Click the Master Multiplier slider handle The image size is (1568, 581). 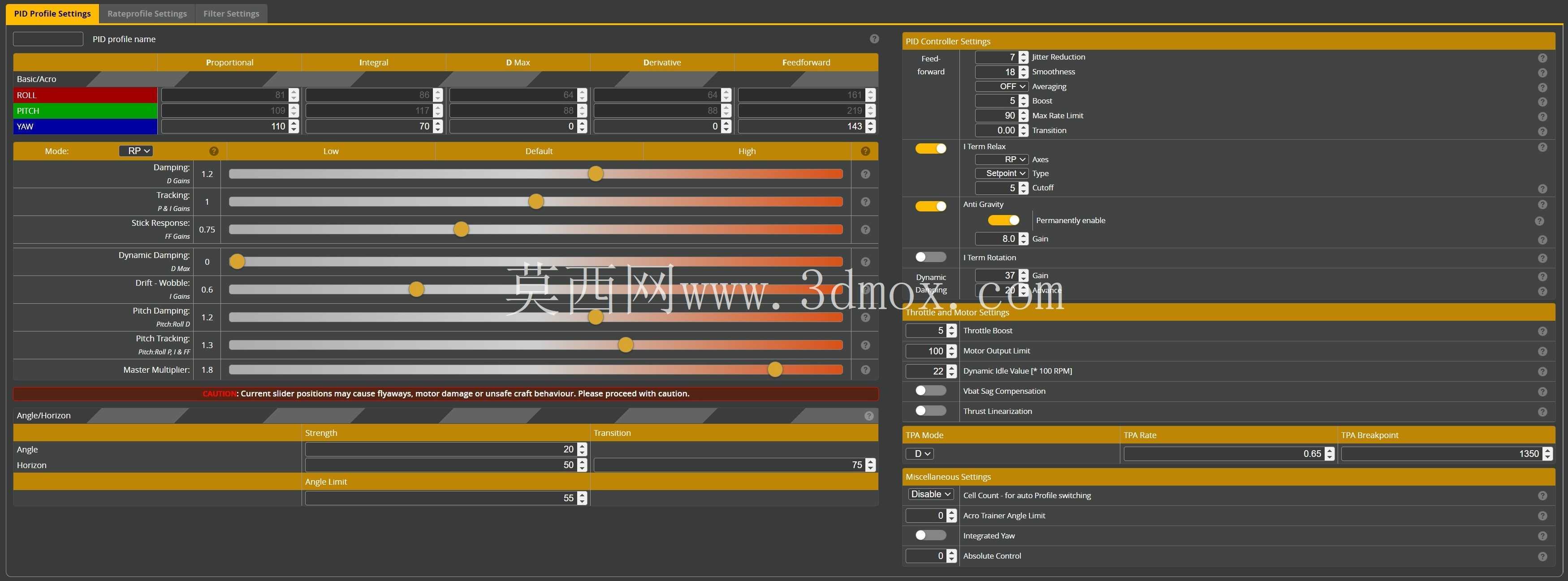(x=775, y=370)
